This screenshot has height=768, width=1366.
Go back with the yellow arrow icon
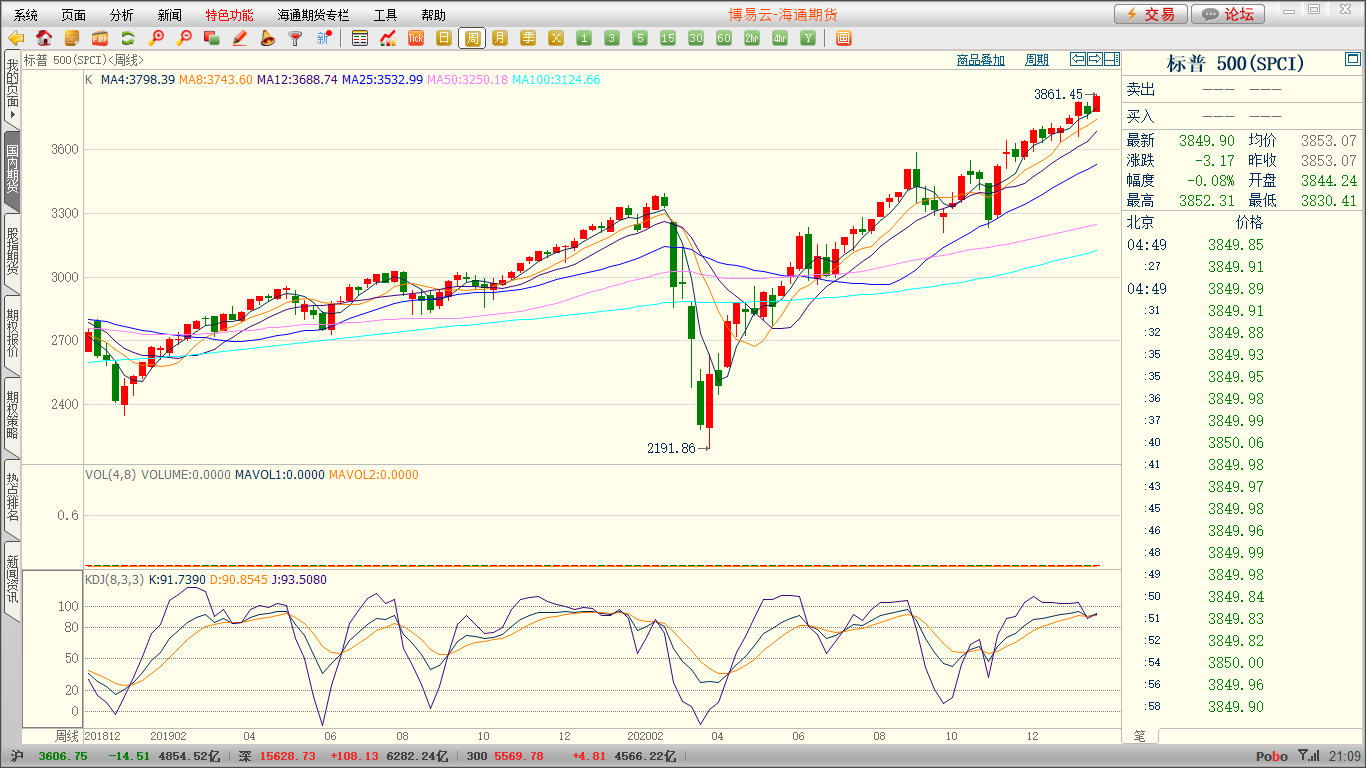16,39
